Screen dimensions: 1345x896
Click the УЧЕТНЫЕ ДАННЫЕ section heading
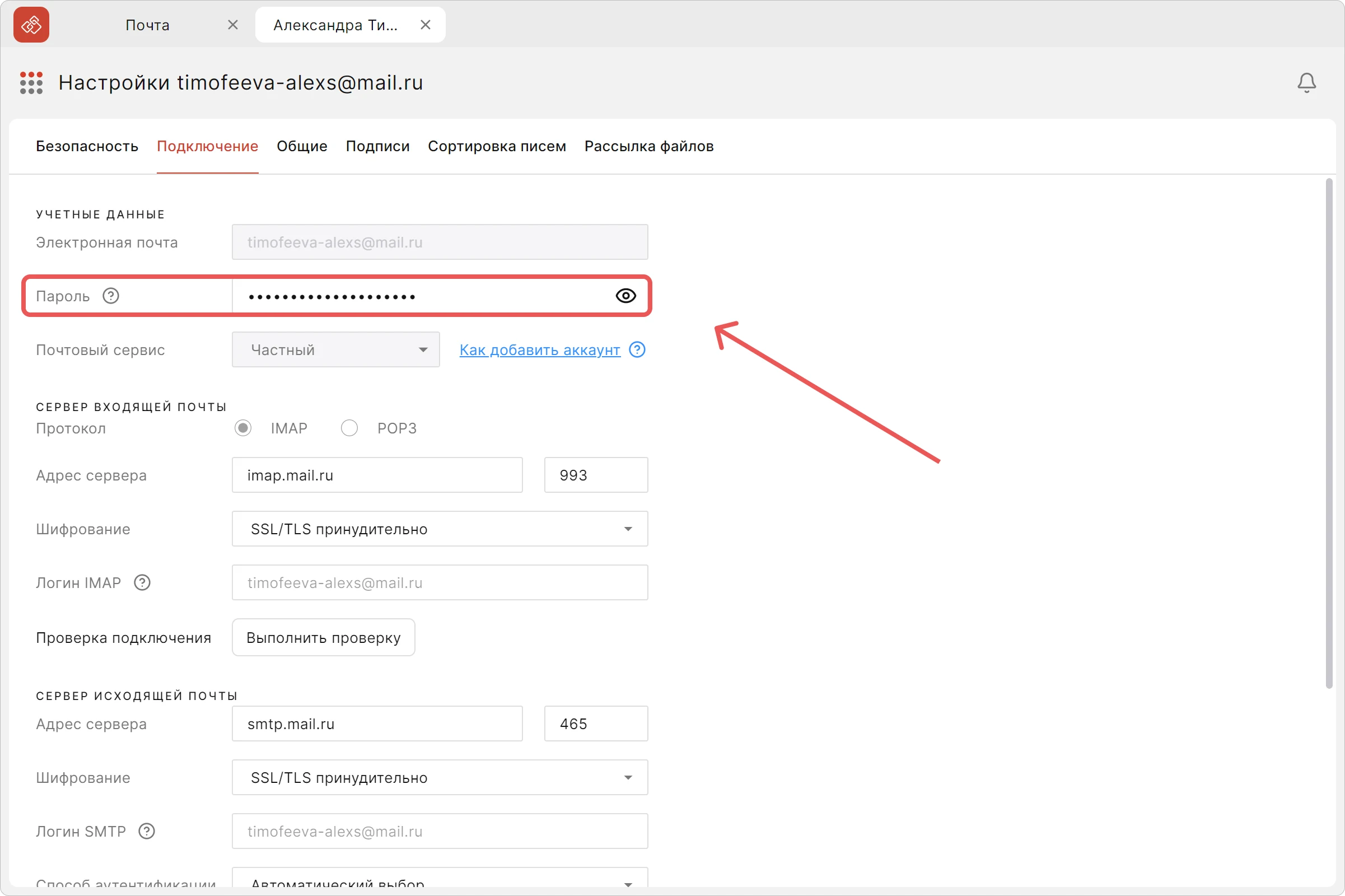[x=101, y=214]
